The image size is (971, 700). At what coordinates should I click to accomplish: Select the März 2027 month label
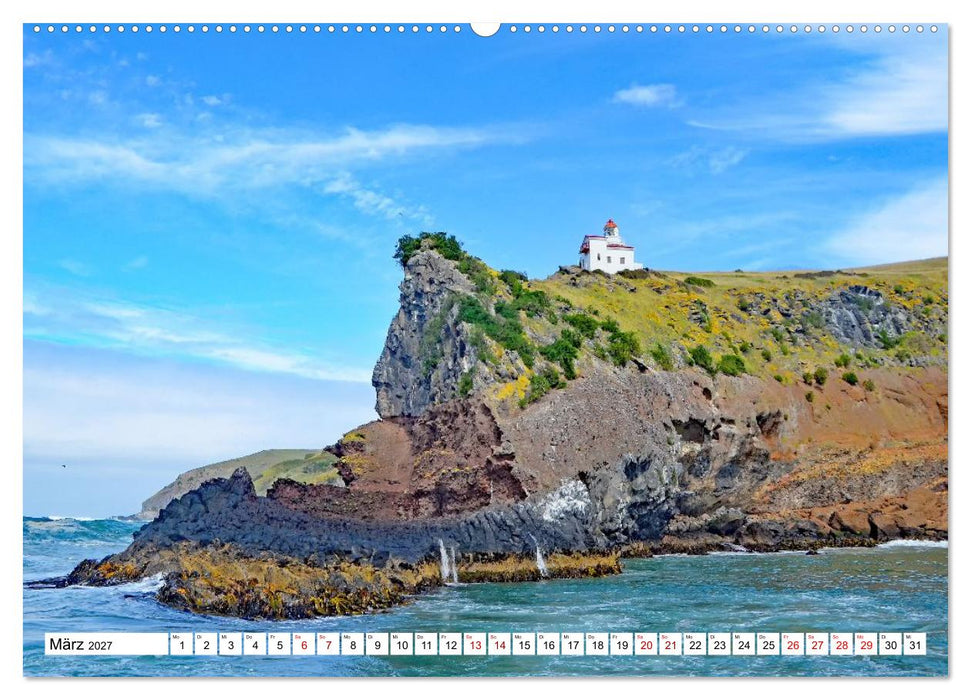pyautogui.click(x=81, y=645)
